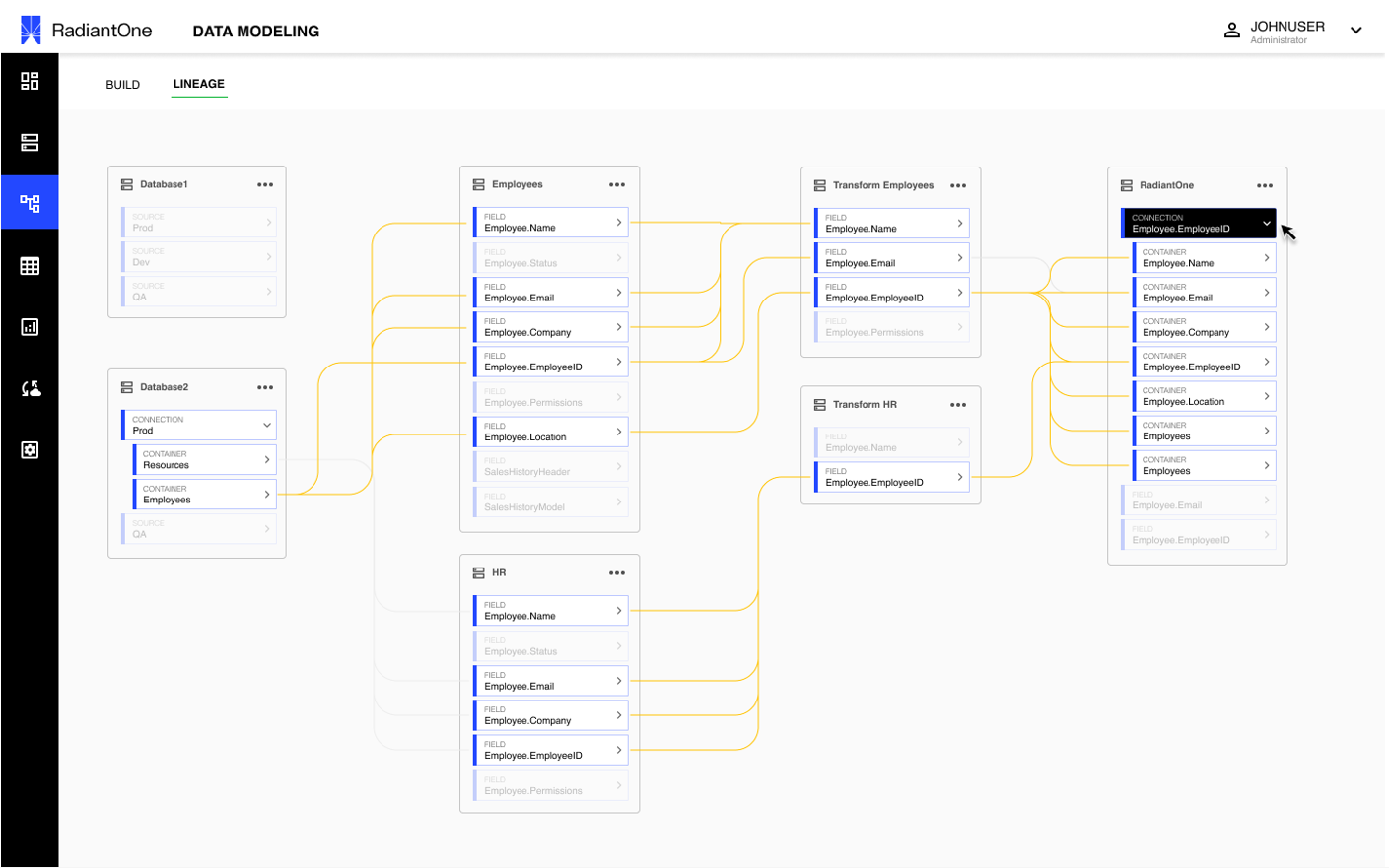This screenshot has width=1389, height=868.
Task: Open the user sync sidebar icon
Action: 30,388
